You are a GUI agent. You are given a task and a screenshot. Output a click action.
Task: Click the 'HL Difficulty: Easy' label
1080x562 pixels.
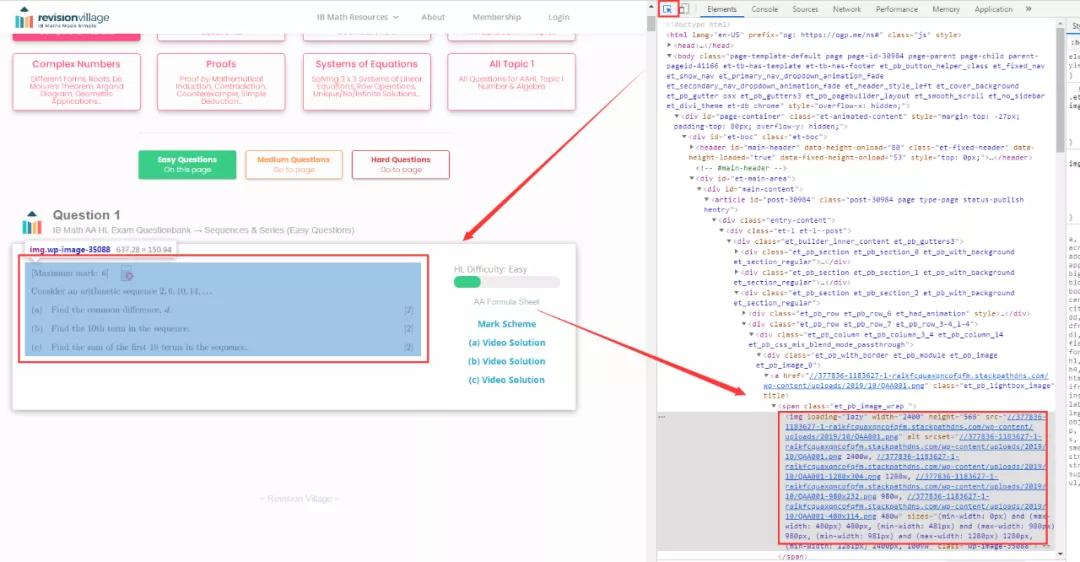490,269
